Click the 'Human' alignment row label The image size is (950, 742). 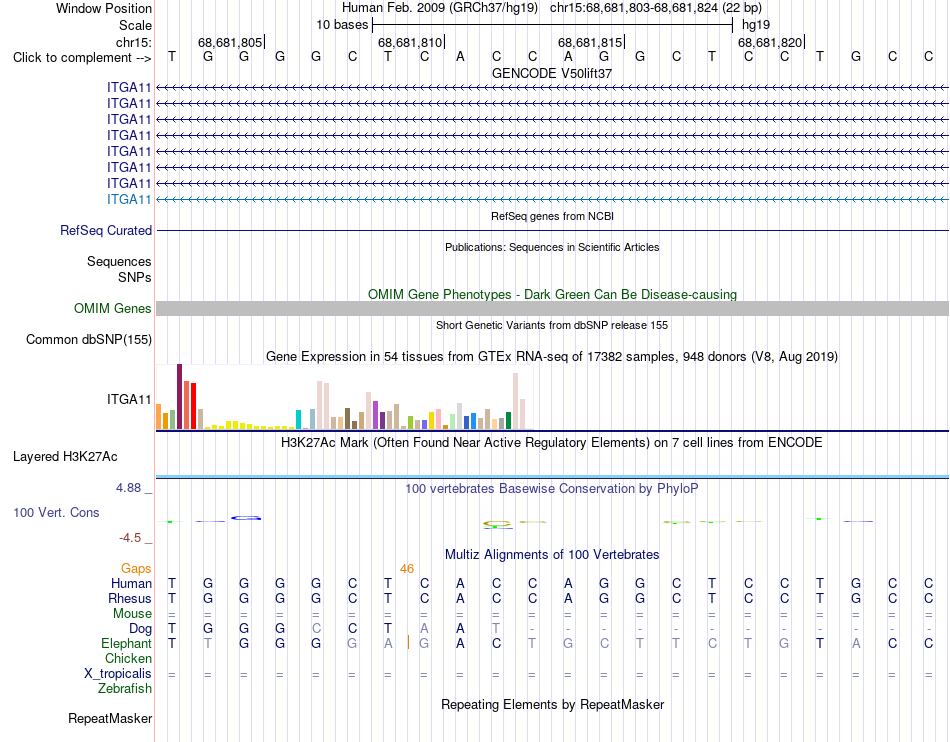tap(131, 583)
